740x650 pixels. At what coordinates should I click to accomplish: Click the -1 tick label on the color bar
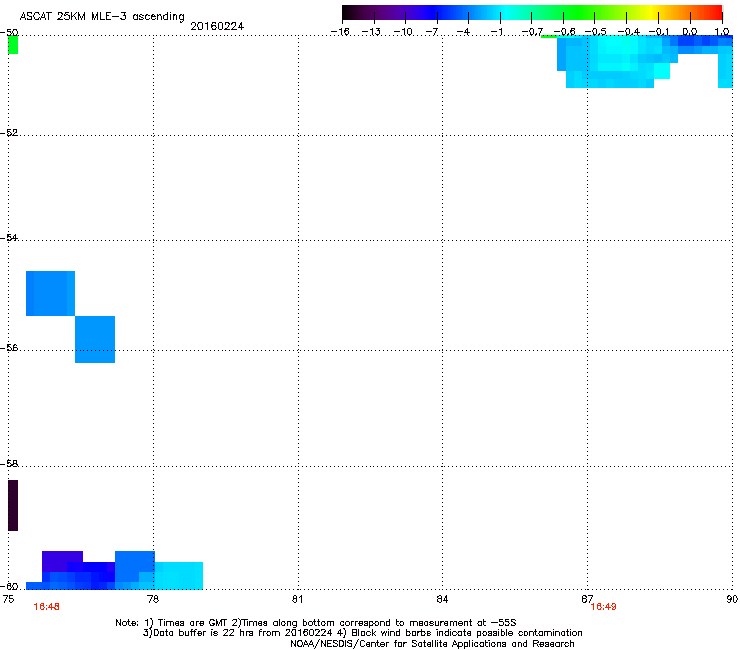click(x=496, y=32)
